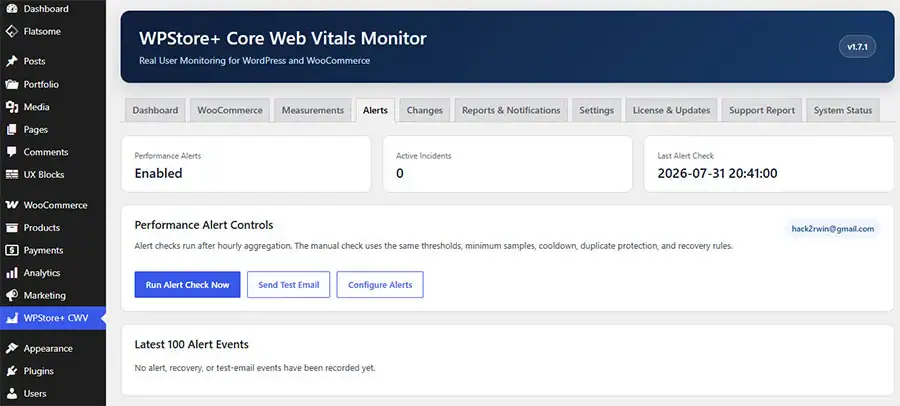Click the Active Incidents count 0
This screenshot has height=406, width=900.
pos(400,173)
